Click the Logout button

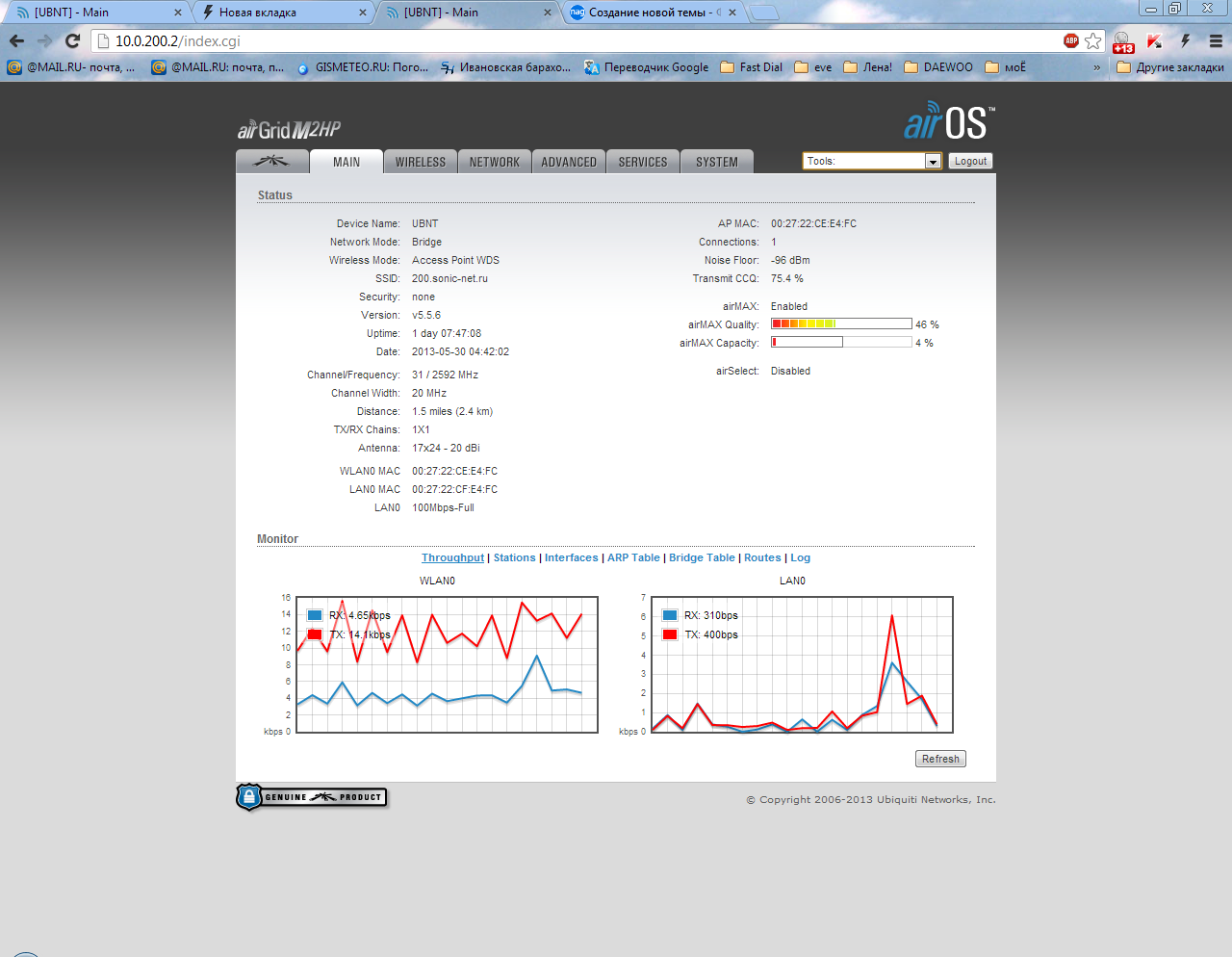970,161
